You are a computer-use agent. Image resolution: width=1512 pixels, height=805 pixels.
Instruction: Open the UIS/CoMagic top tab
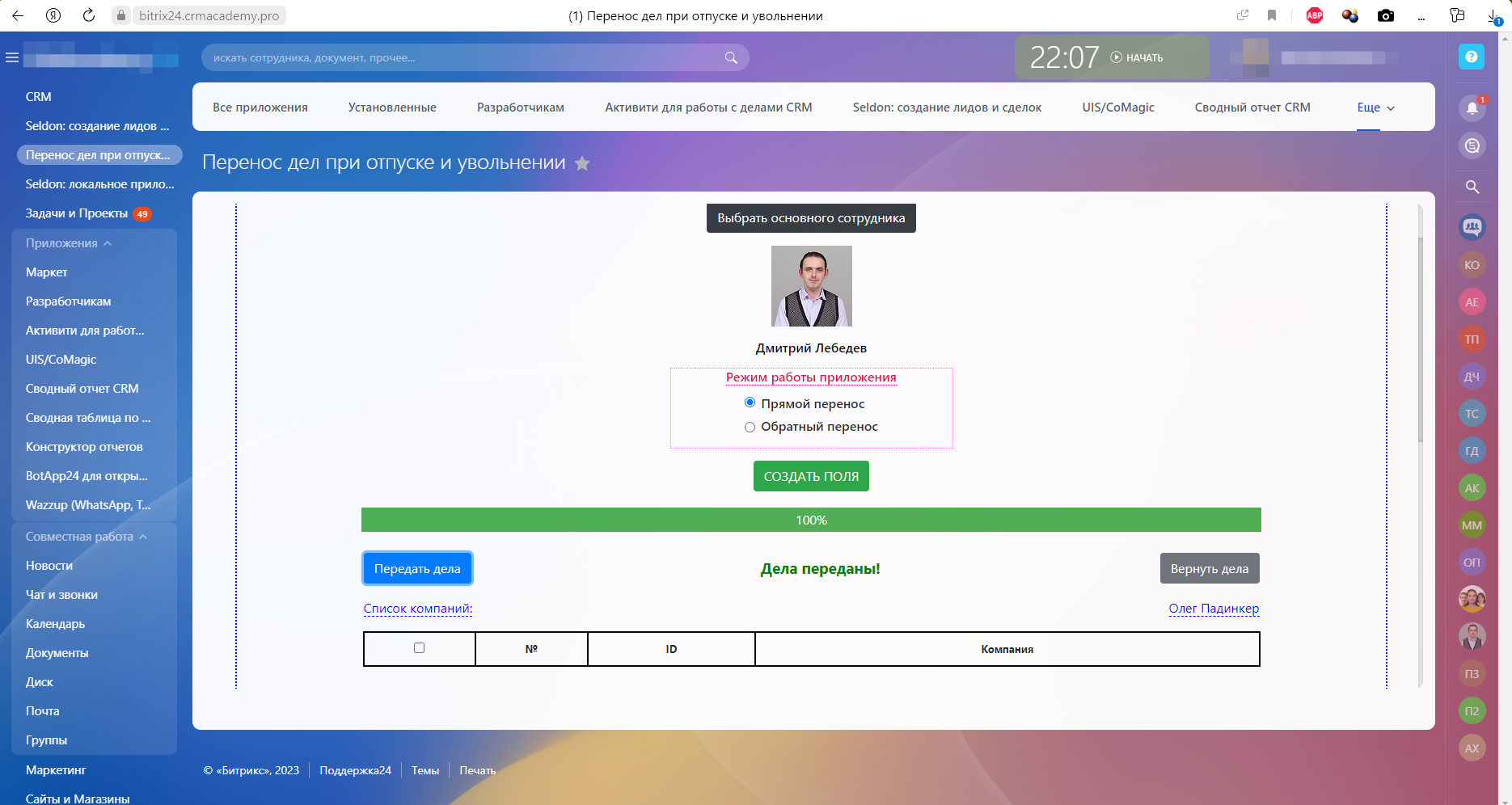pos(1118,107)
